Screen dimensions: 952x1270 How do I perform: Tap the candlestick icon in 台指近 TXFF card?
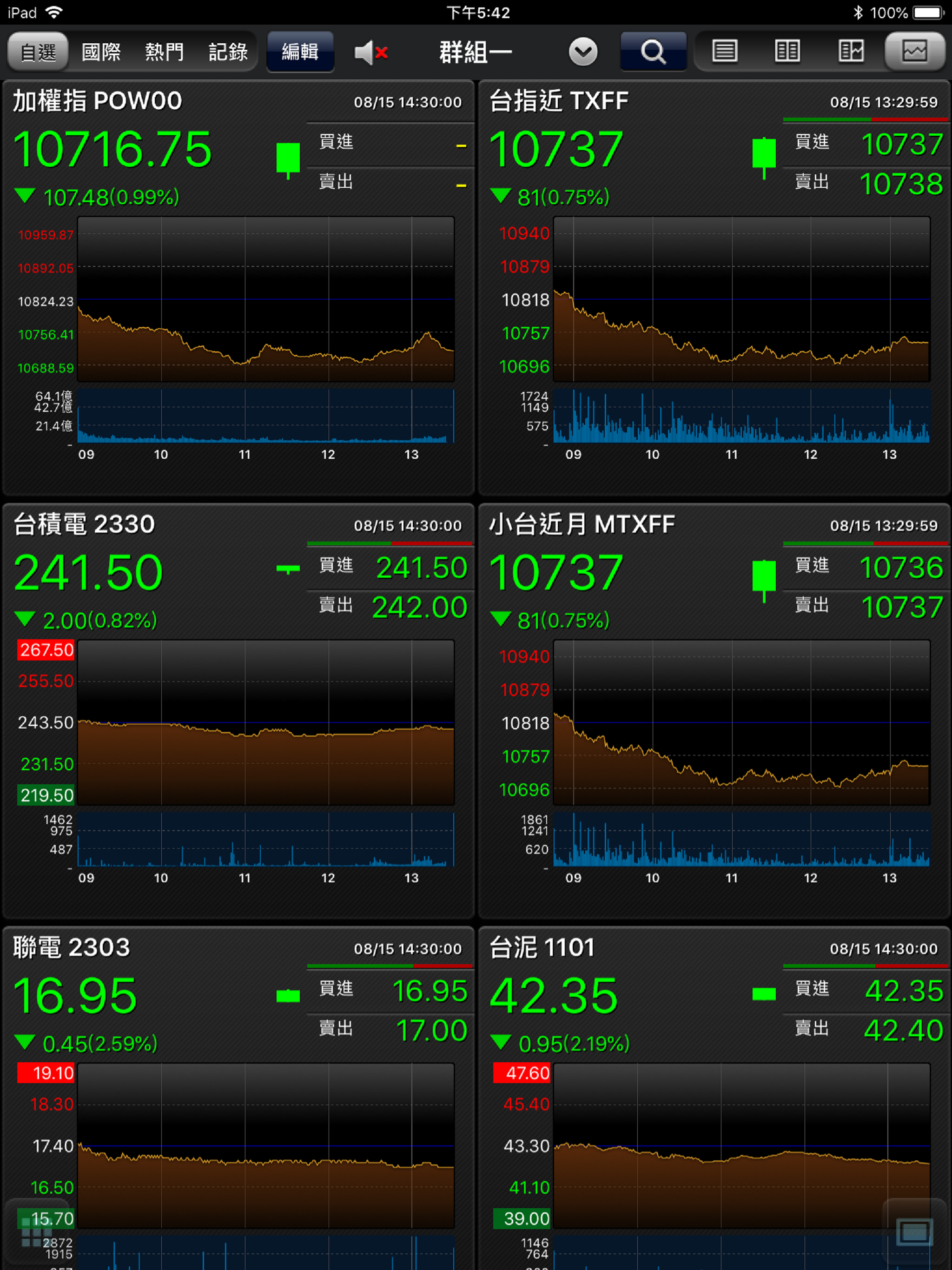pos(764,158)
